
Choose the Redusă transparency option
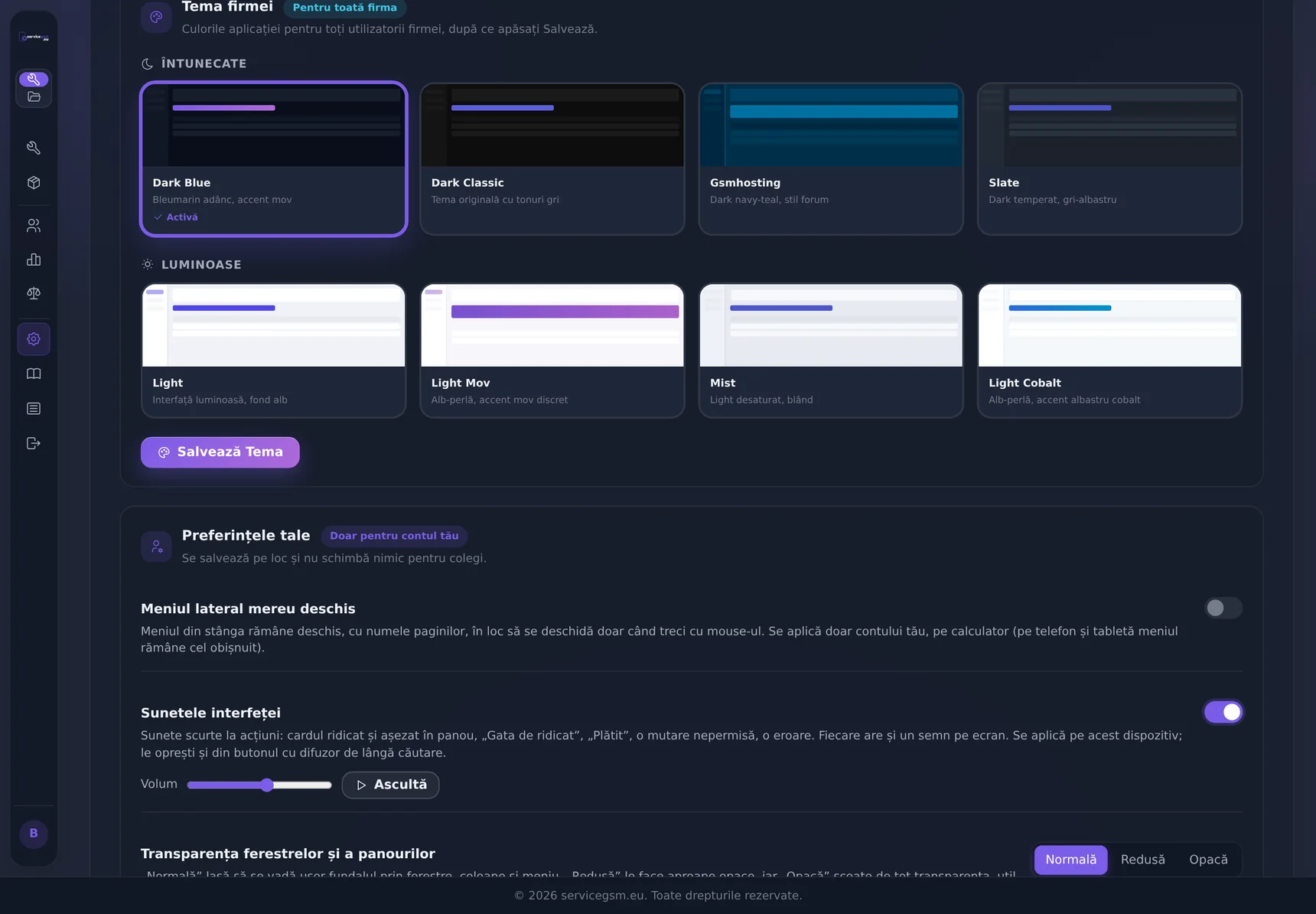click(1143, 860)
